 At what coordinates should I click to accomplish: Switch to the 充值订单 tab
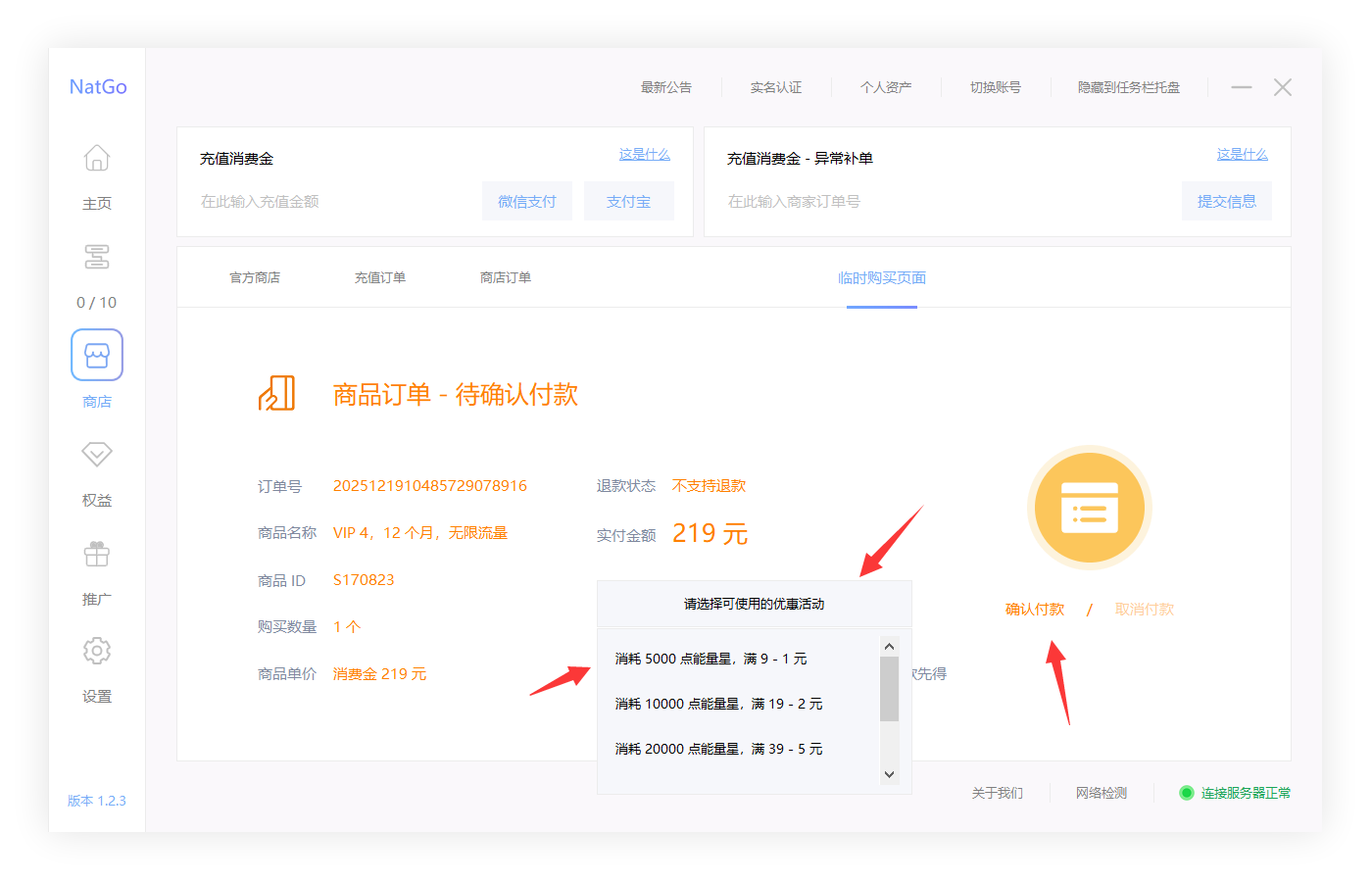(x=380, y=277)
